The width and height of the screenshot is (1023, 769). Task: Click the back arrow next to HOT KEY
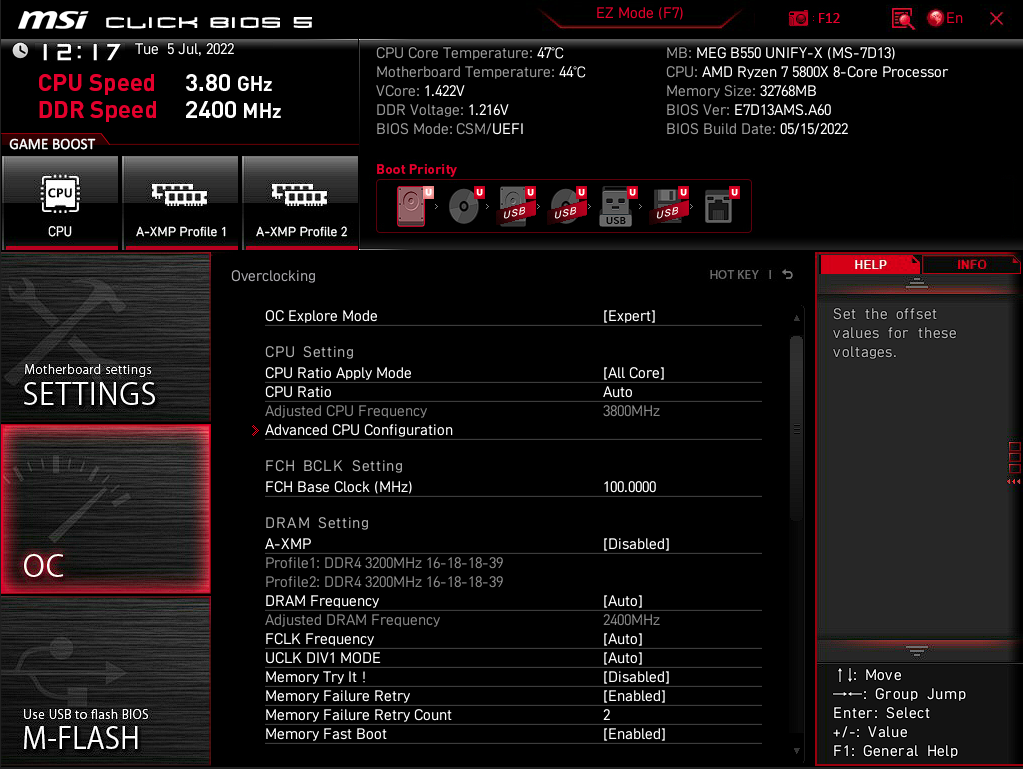click(x=787, y=275)
